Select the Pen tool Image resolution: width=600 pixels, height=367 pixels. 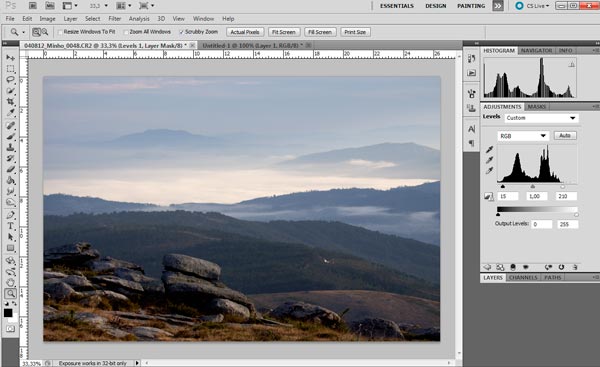click(x=10, y=215)
